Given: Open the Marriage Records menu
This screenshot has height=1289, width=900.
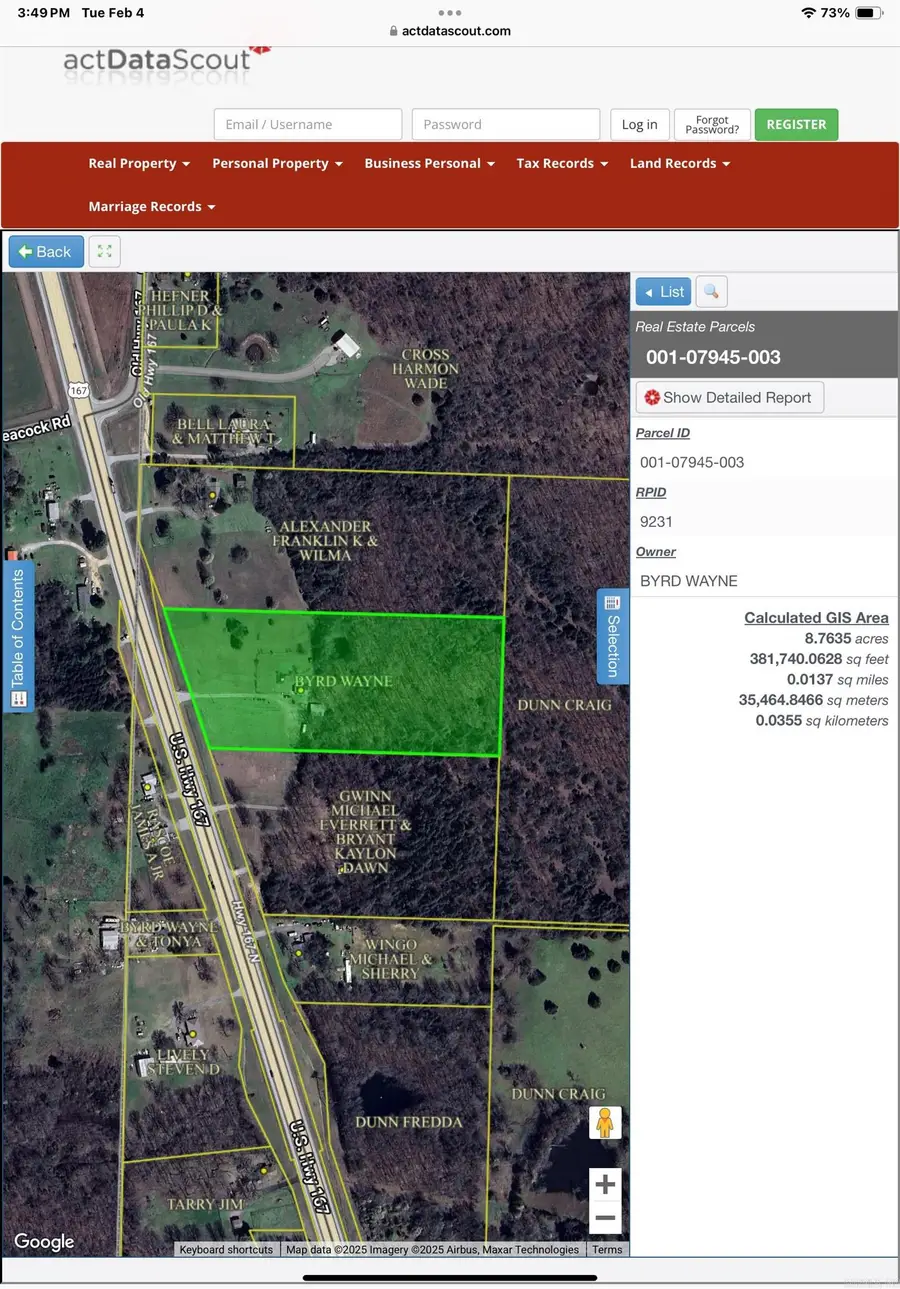Looking at the screenshot, I should [151, 206].
